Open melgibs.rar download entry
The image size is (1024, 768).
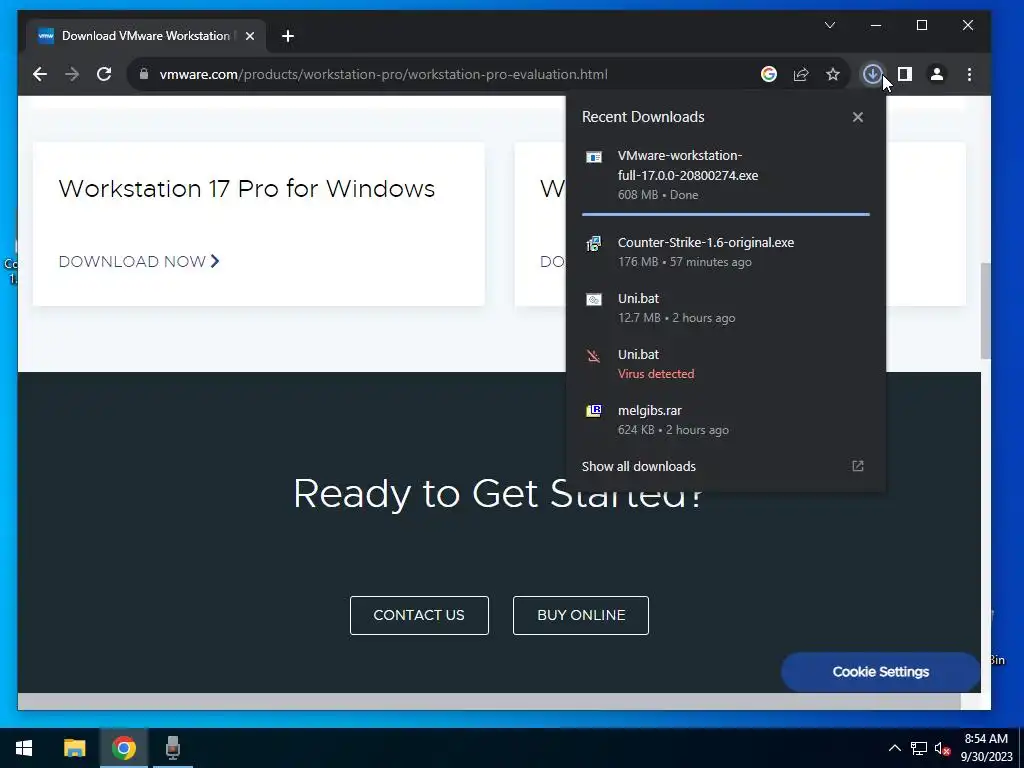coord(726,420)
